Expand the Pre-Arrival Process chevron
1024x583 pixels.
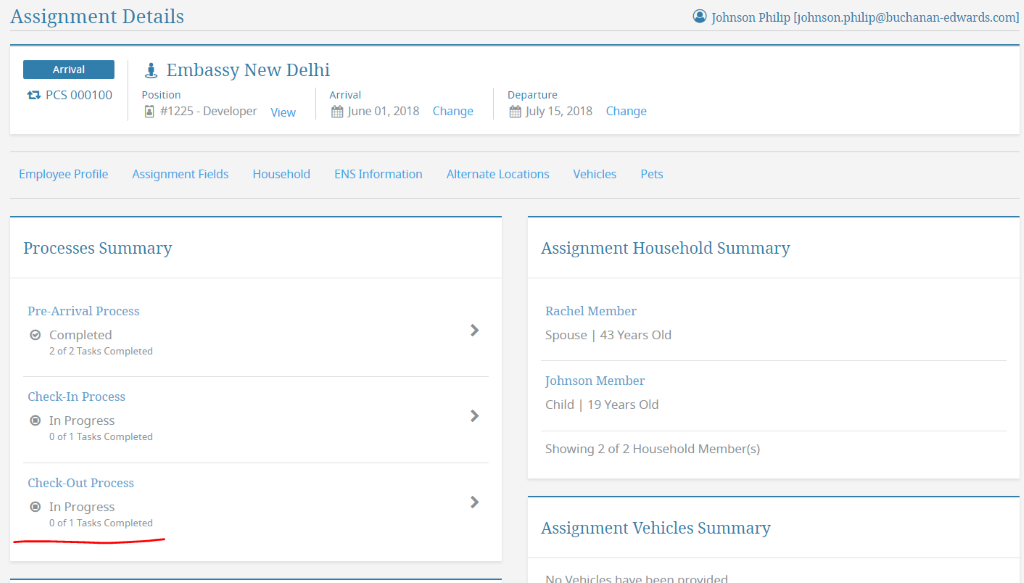click(x=475, y=330)
